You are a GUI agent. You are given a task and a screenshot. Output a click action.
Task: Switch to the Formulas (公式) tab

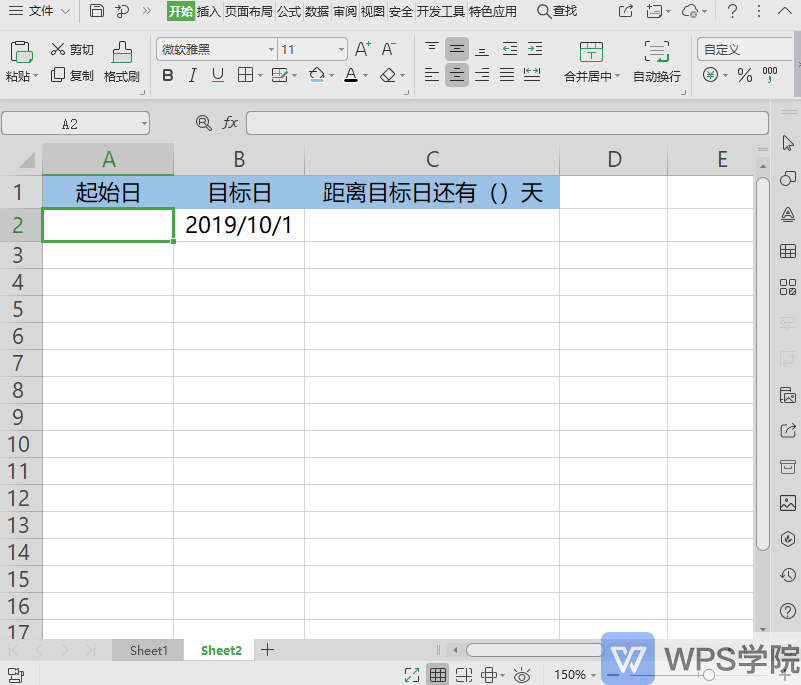289,11
